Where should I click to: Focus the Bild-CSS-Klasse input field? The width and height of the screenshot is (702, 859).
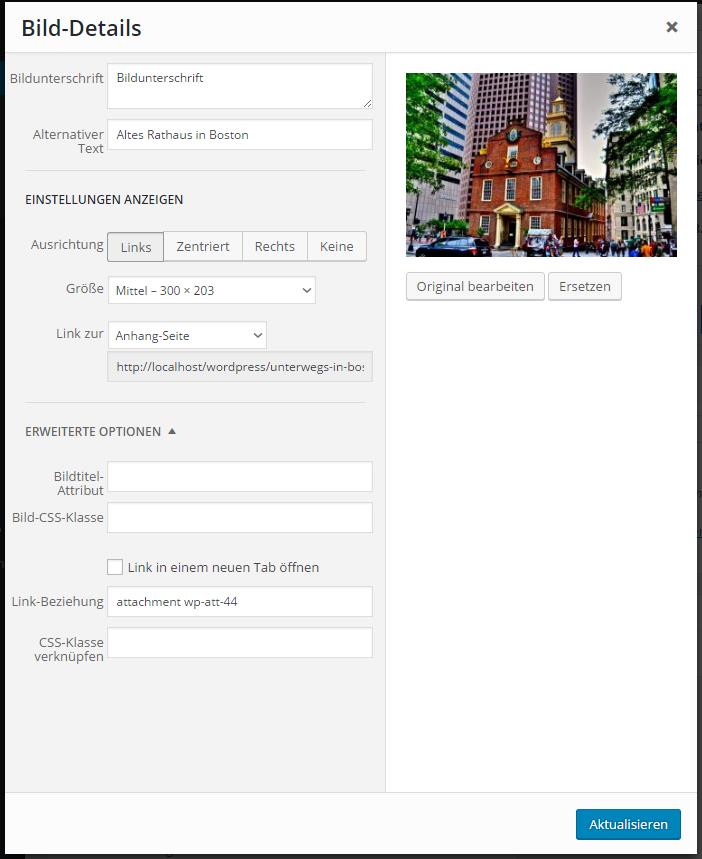[x=239, y=518]
